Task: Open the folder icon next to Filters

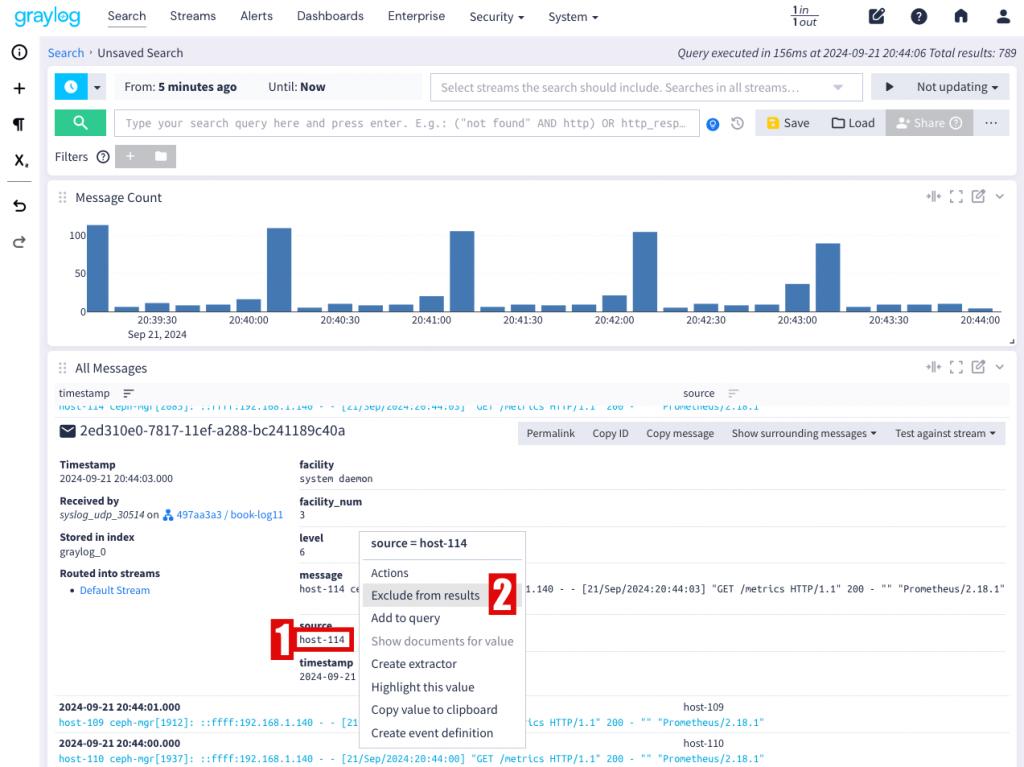Action: pos(161,156)
